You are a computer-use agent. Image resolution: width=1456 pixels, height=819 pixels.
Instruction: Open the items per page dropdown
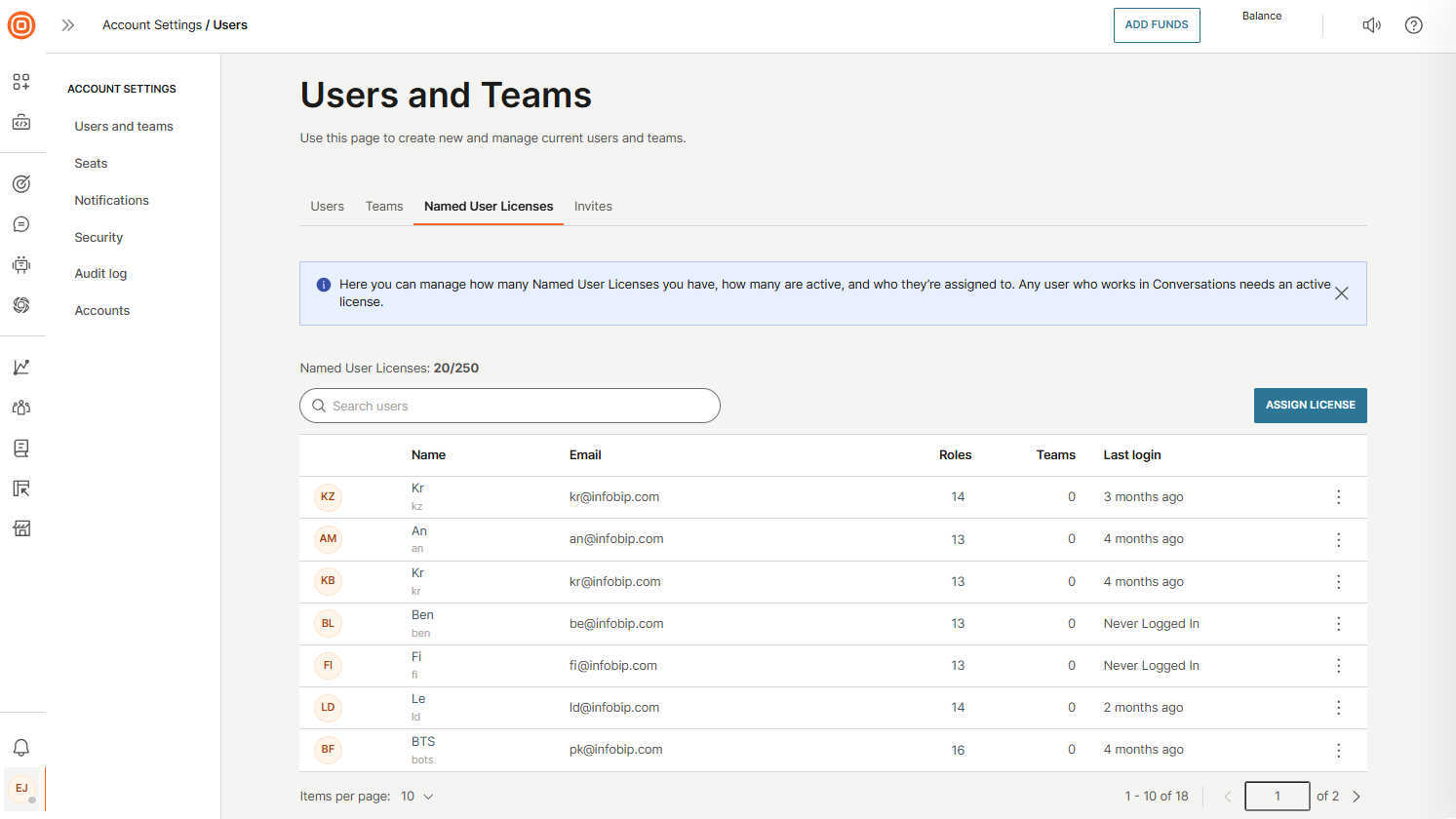click(417, 797)
